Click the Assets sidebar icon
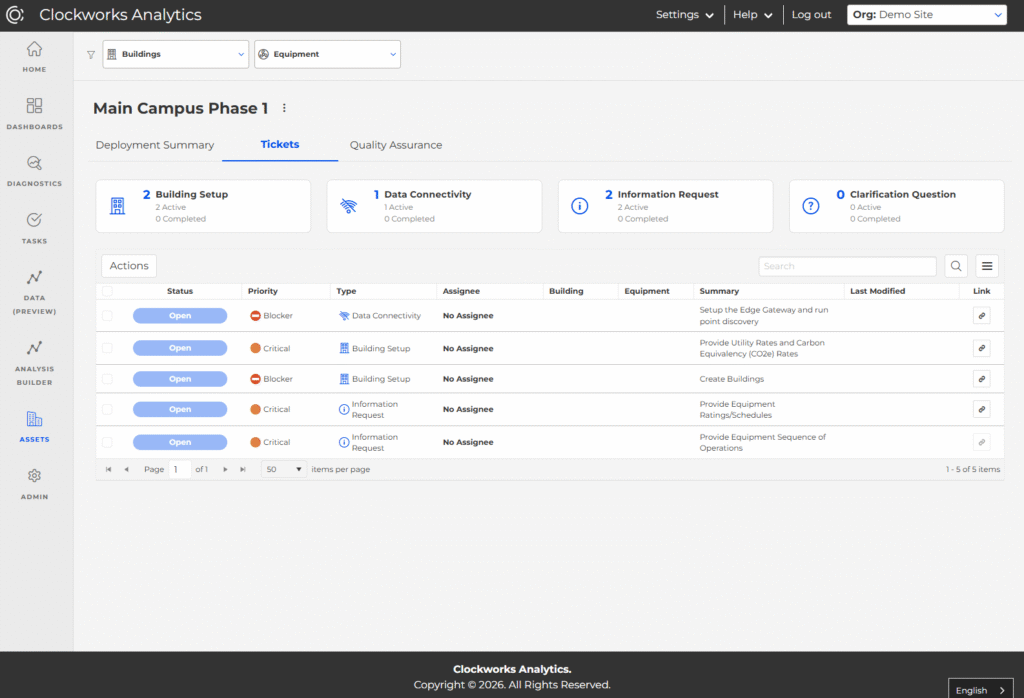Screen dimensions: 1024x698 tap(34, 419)
